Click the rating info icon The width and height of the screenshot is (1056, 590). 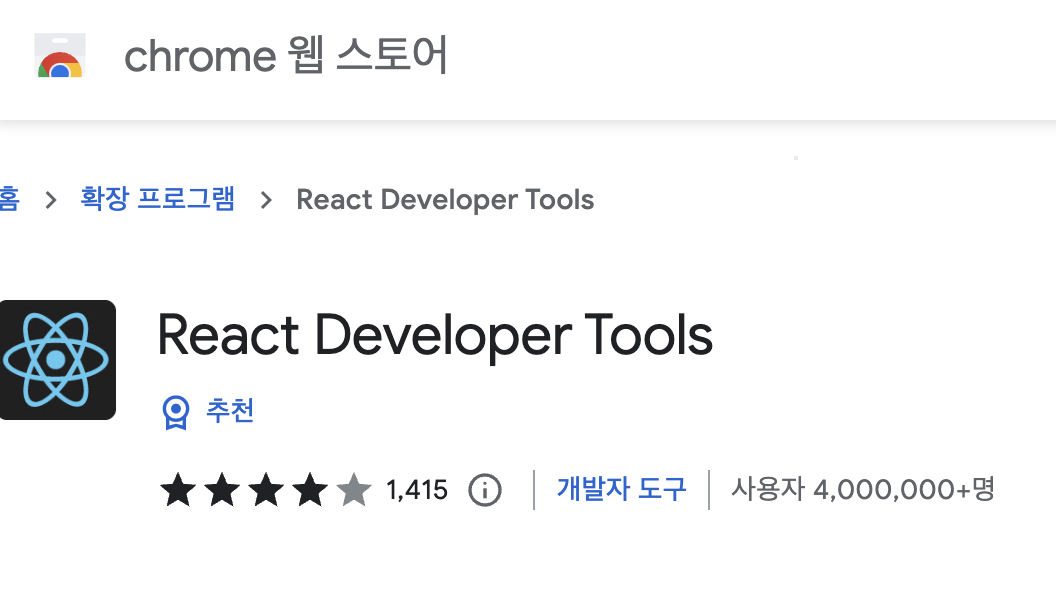pos(485,490)
